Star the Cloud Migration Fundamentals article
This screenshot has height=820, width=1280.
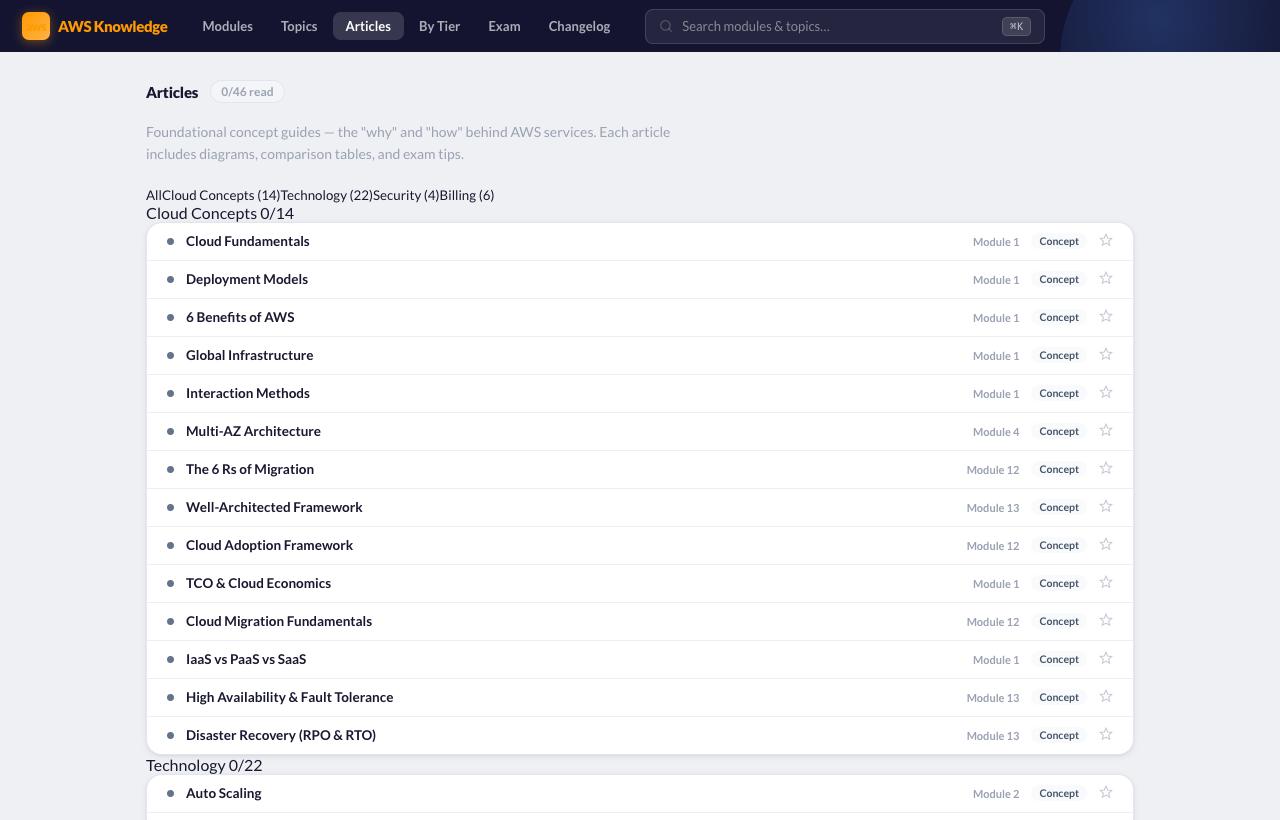1106,621
